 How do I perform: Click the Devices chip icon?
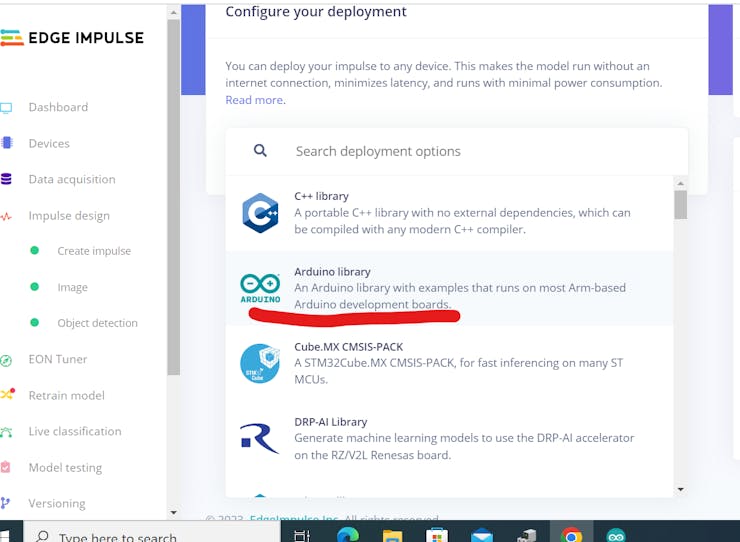tap(7, 143)
